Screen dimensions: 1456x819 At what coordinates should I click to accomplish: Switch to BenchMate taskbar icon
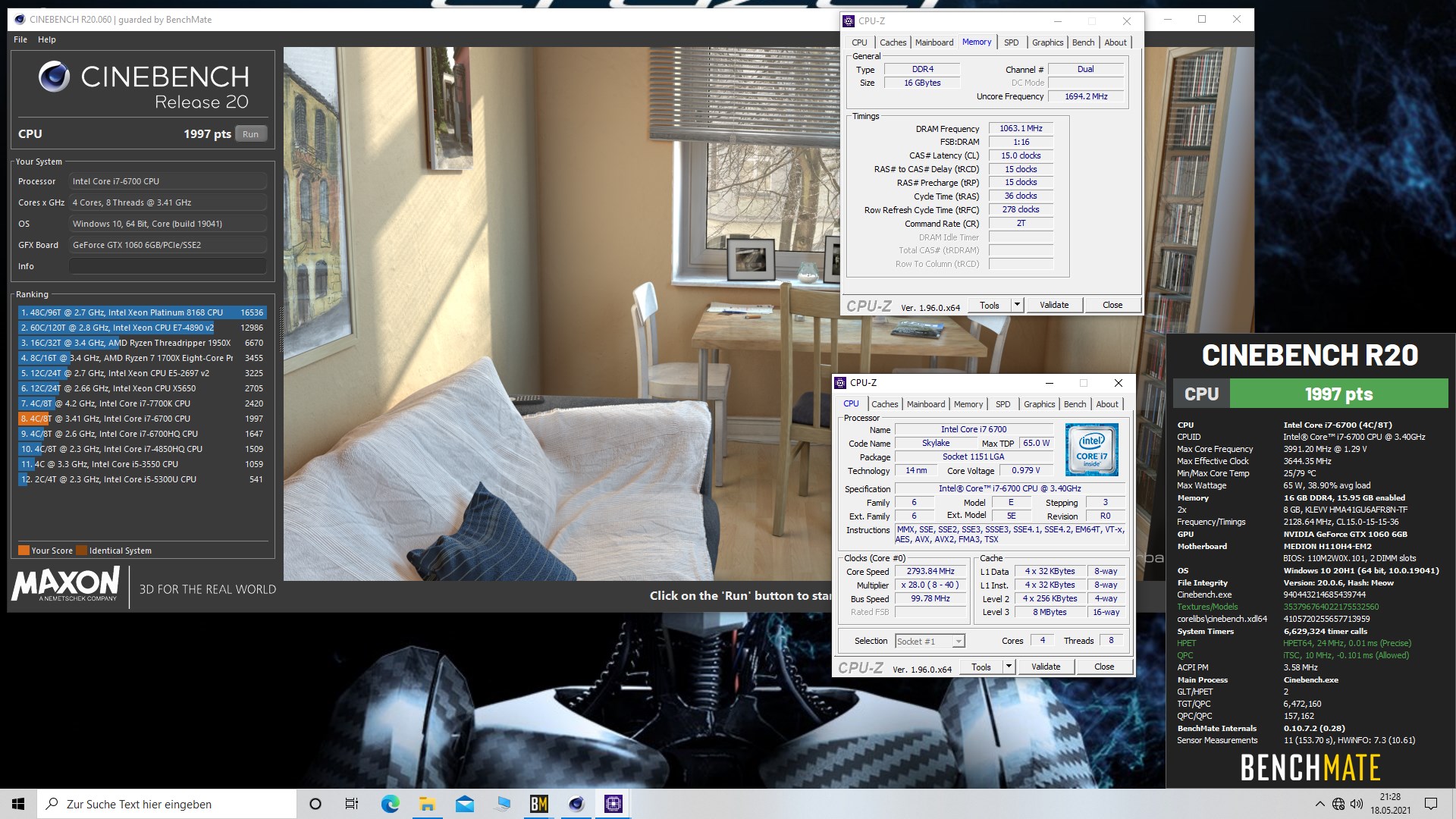point(539,804)
